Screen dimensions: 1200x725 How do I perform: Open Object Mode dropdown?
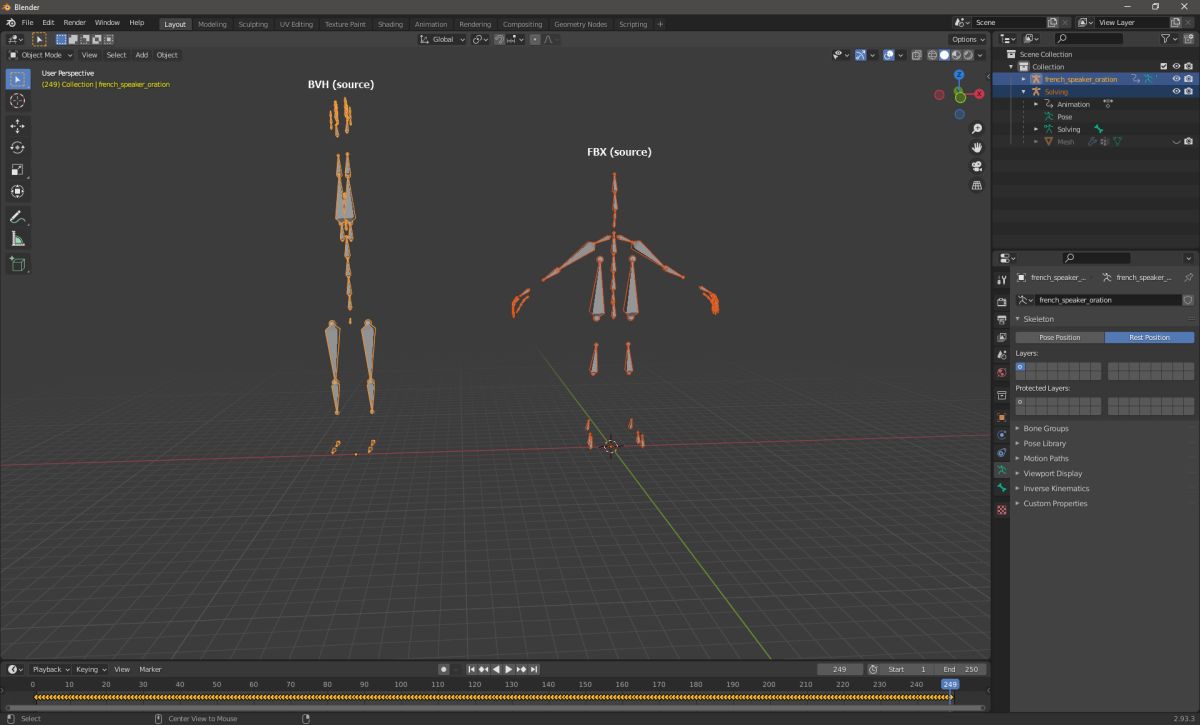(x=41, y=55)
